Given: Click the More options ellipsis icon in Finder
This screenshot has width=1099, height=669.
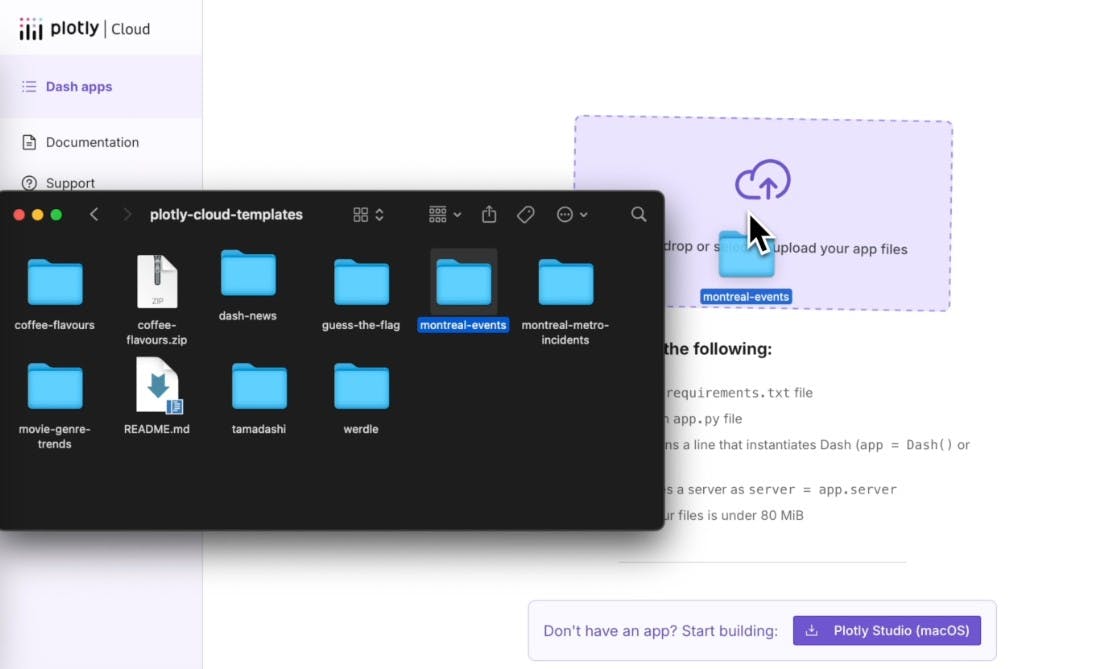Looking at the screenshot, I should pos(566,214).
